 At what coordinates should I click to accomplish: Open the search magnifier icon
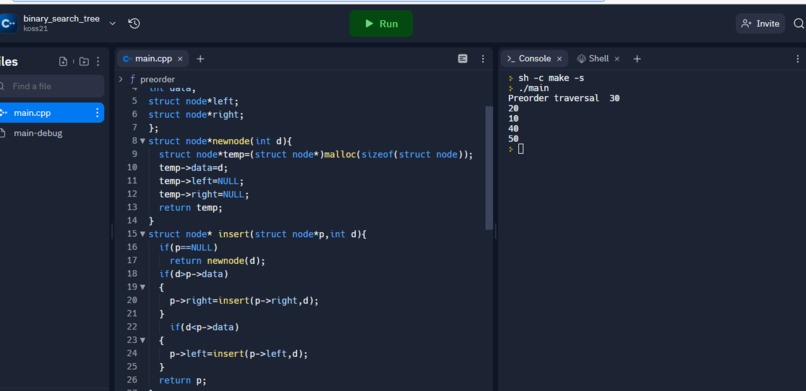click(798, 24)
